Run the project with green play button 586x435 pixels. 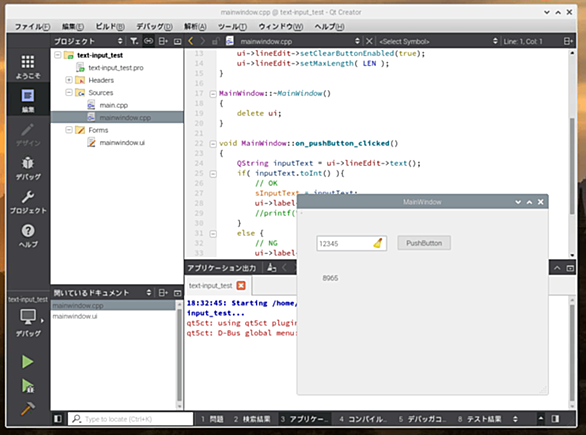[x=27, y=361]
